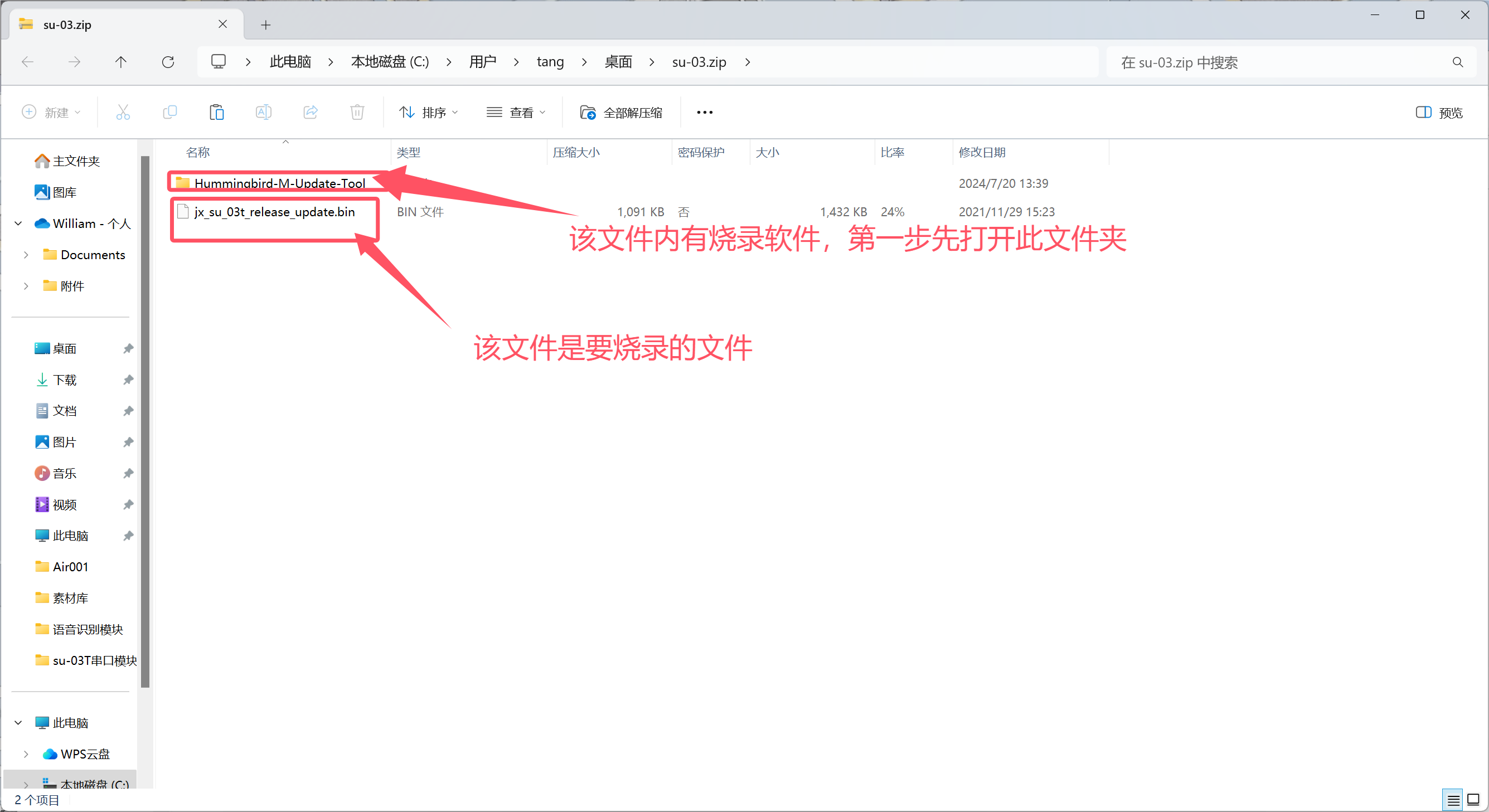Click the navigation pane scrollbar
Viewport: 1489px width, 812px height.
145,422
